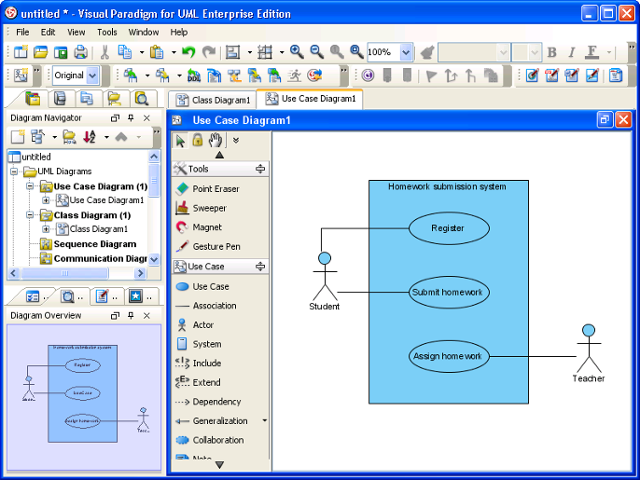Open the Generalization tool dropdown arrow
Viewport: 640px width, 480px height.
[264, 420]
